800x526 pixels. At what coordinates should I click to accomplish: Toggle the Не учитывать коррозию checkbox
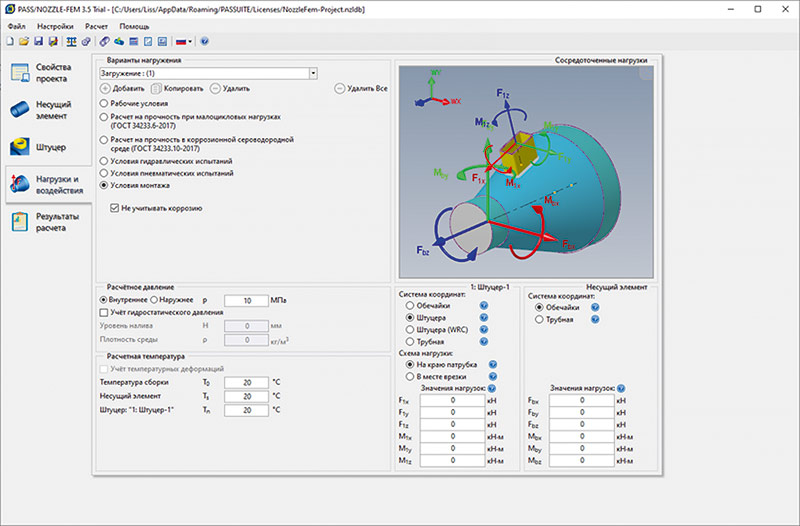coord(115,208)
